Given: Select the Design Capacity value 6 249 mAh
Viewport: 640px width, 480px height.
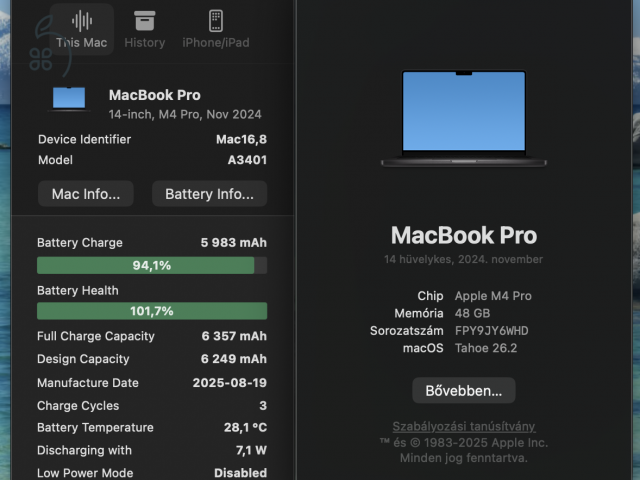Looking at the screenshot, I should tap(233, 359).
